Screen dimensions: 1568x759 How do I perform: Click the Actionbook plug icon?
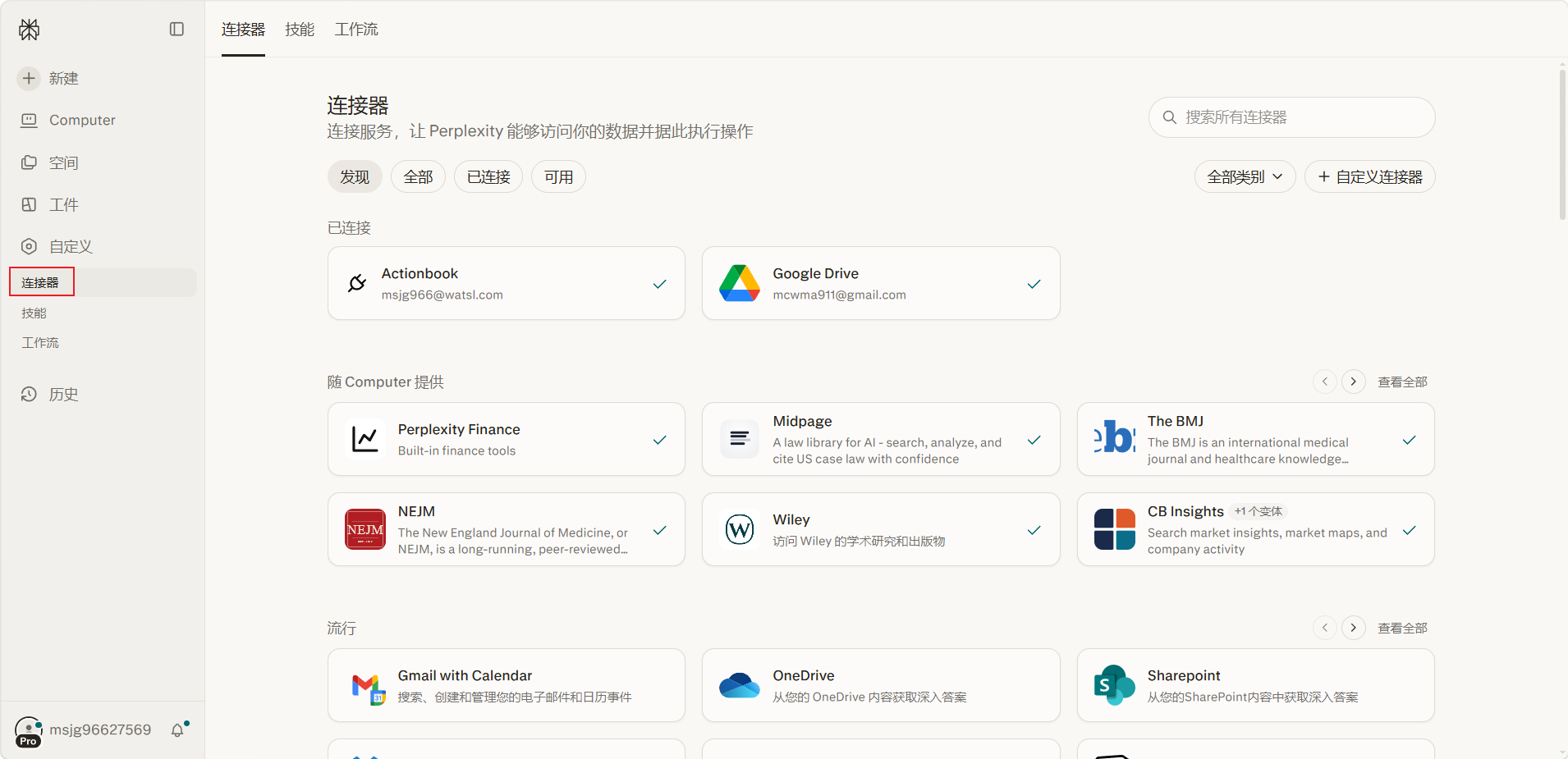coord(357,283)
